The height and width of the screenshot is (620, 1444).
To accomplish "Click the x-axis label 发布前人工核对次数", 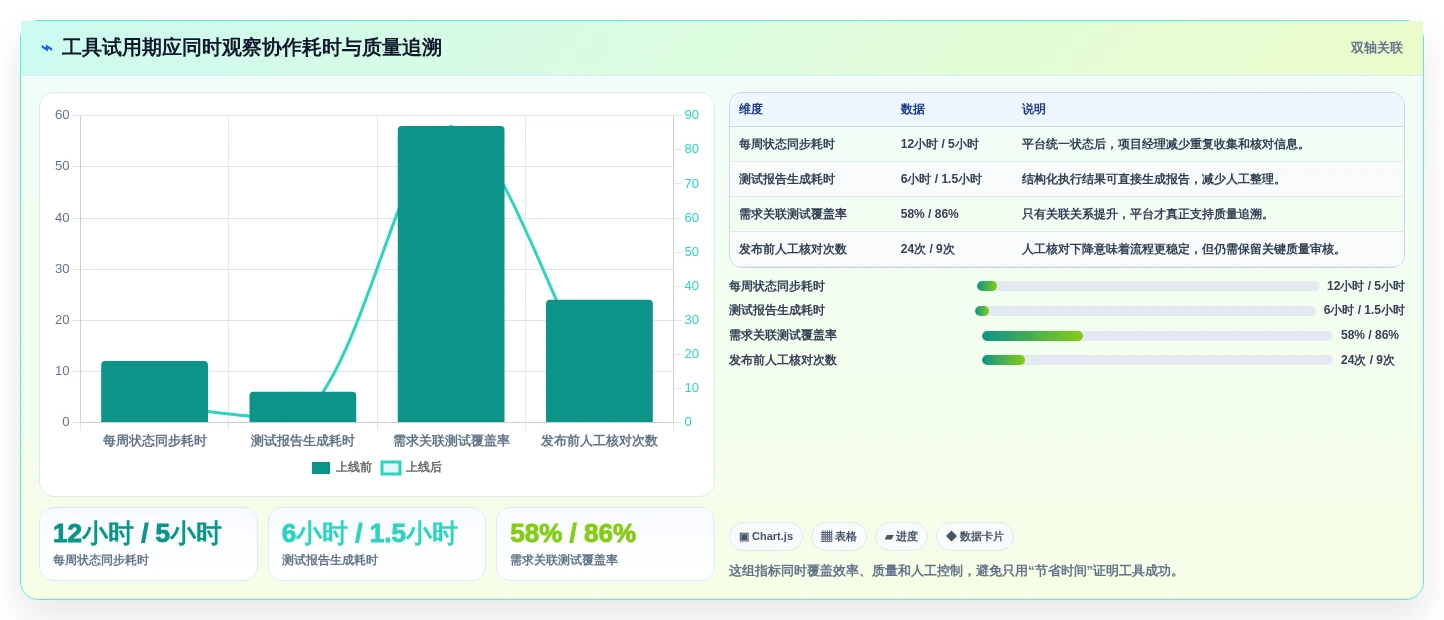I will [599, 441].
